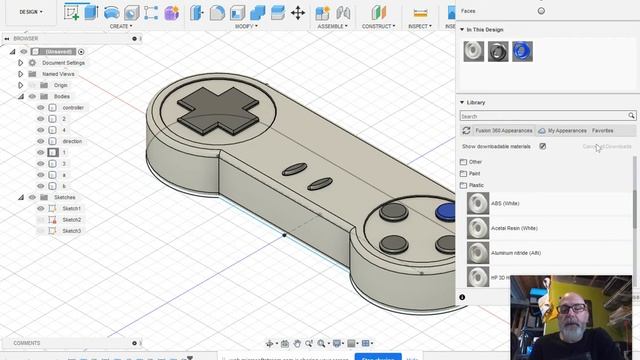Select the purple Create Form tool
Image resolution: width=640 pixels, height=360 pixels.
[x=171, y=13]
